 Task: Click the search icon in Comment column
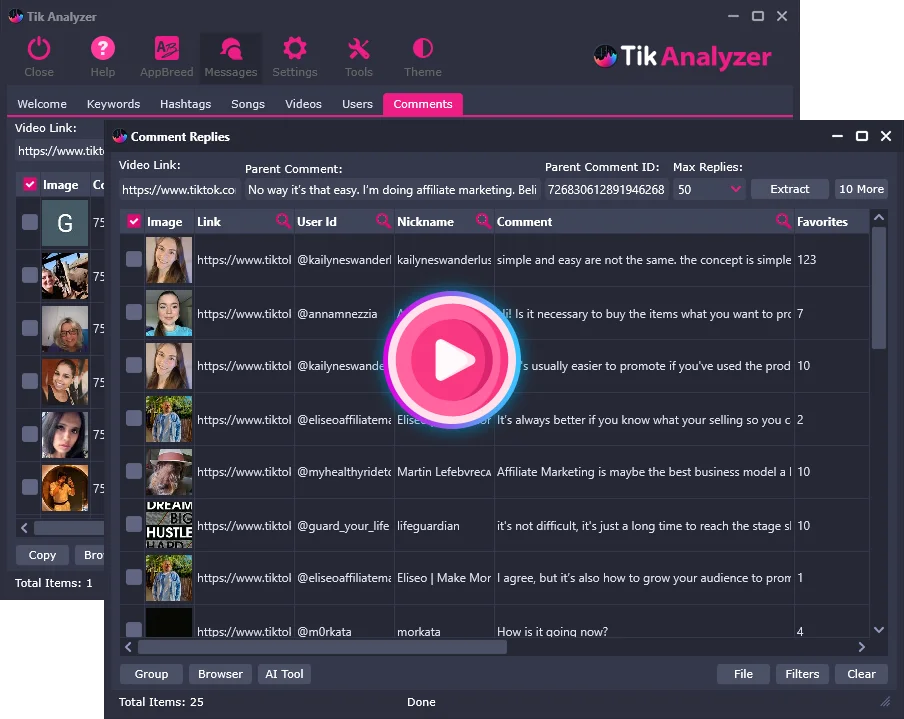[x=784, y=221]
